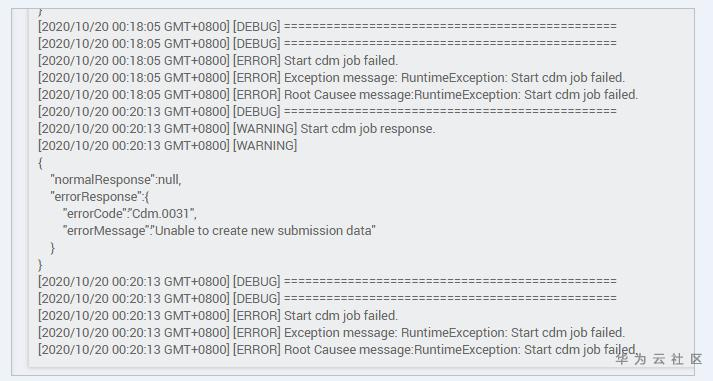
Task: Click the errorCode "Cdm.0031" line
Action: pos(130,214)
